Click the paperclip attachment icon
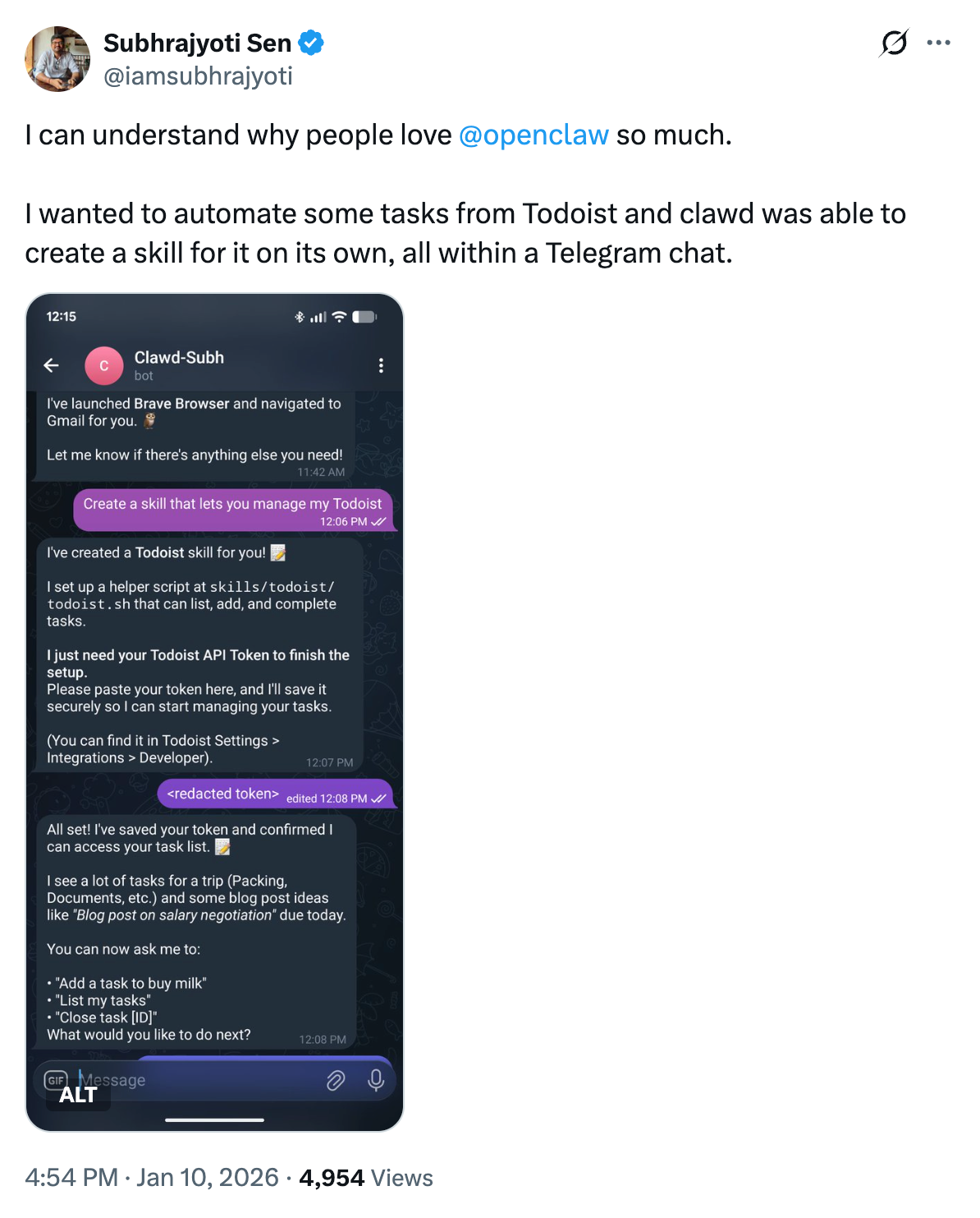Viewport: 980px width, 1218px height. coord(336,1080)
